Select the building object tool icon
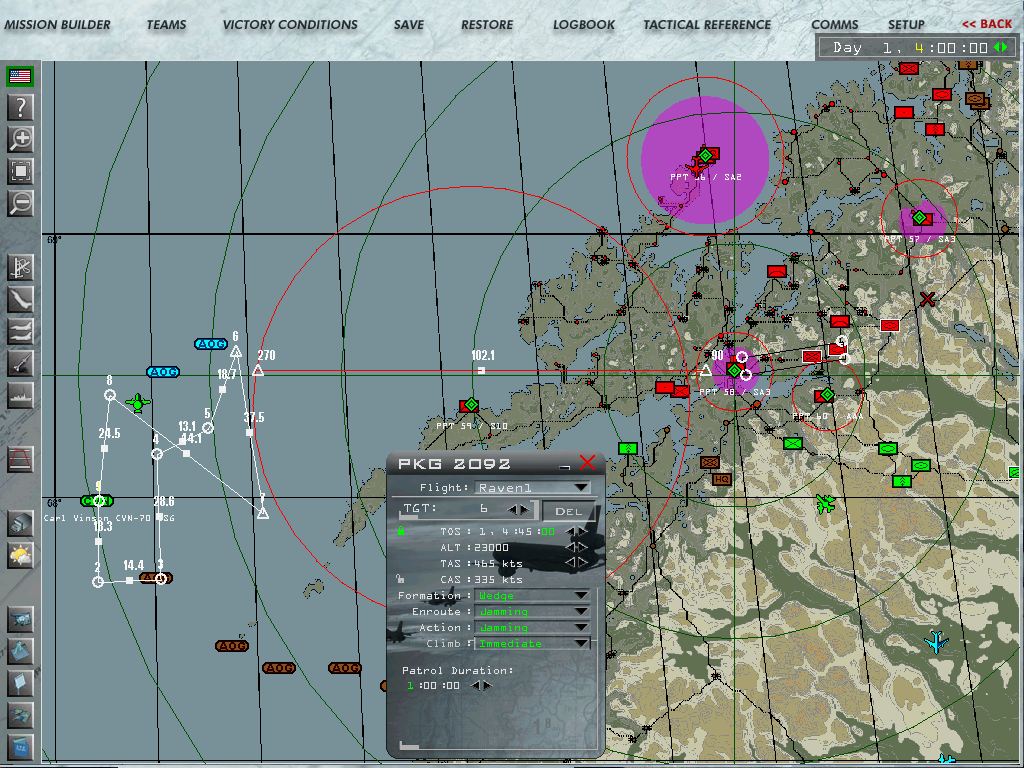 tap(20, 523)
